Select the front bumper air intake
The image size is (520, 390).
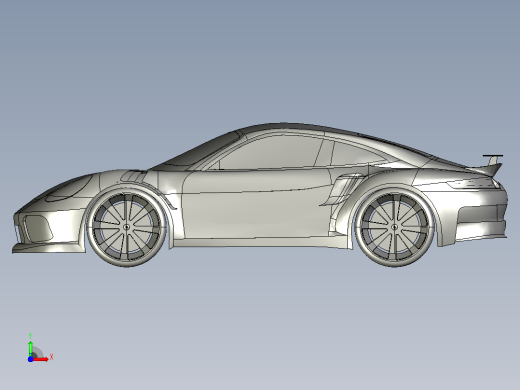(38, 229)
